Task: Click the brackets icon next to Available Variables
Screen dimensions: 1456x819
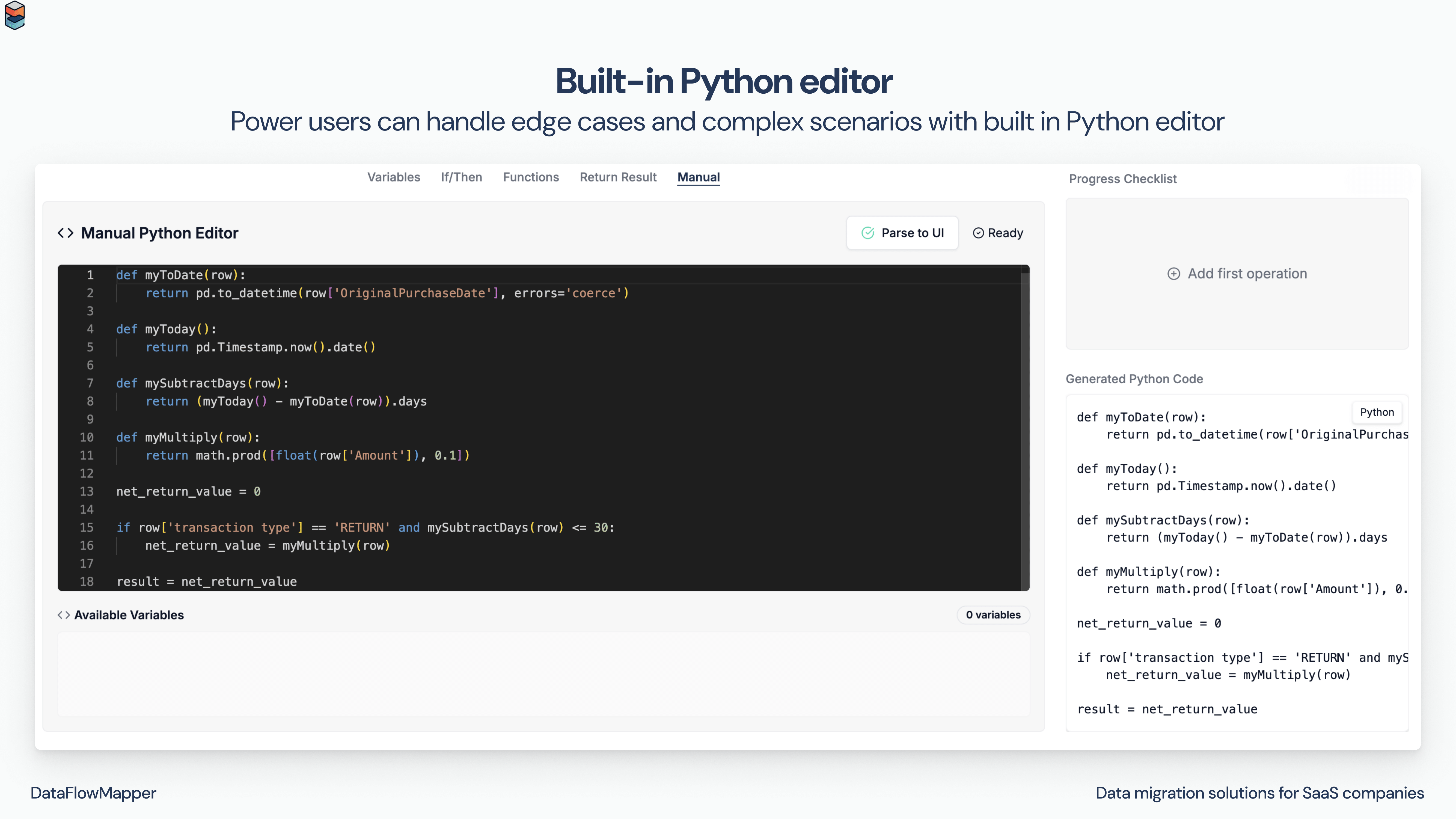Action: pyautogui.click(x=64, y=615)
